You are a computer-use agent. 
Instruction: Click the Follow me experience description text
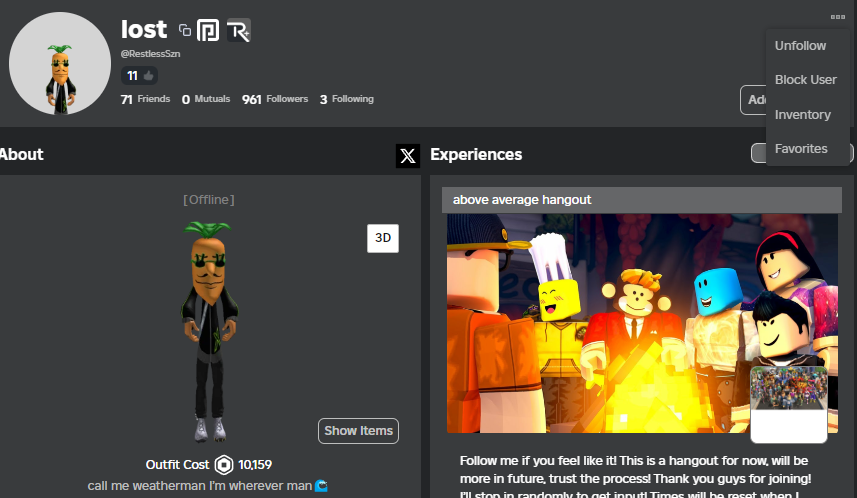pyautogui.click(x=635, y=478)
